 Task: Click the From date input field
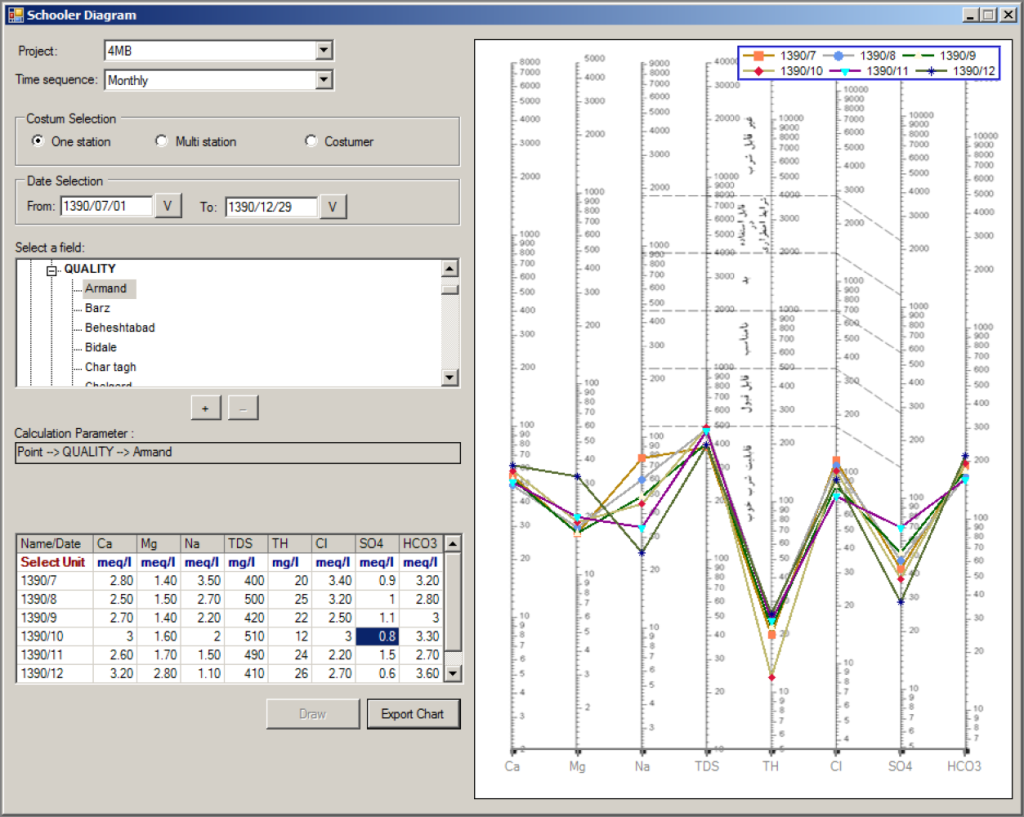coord(106,206)
